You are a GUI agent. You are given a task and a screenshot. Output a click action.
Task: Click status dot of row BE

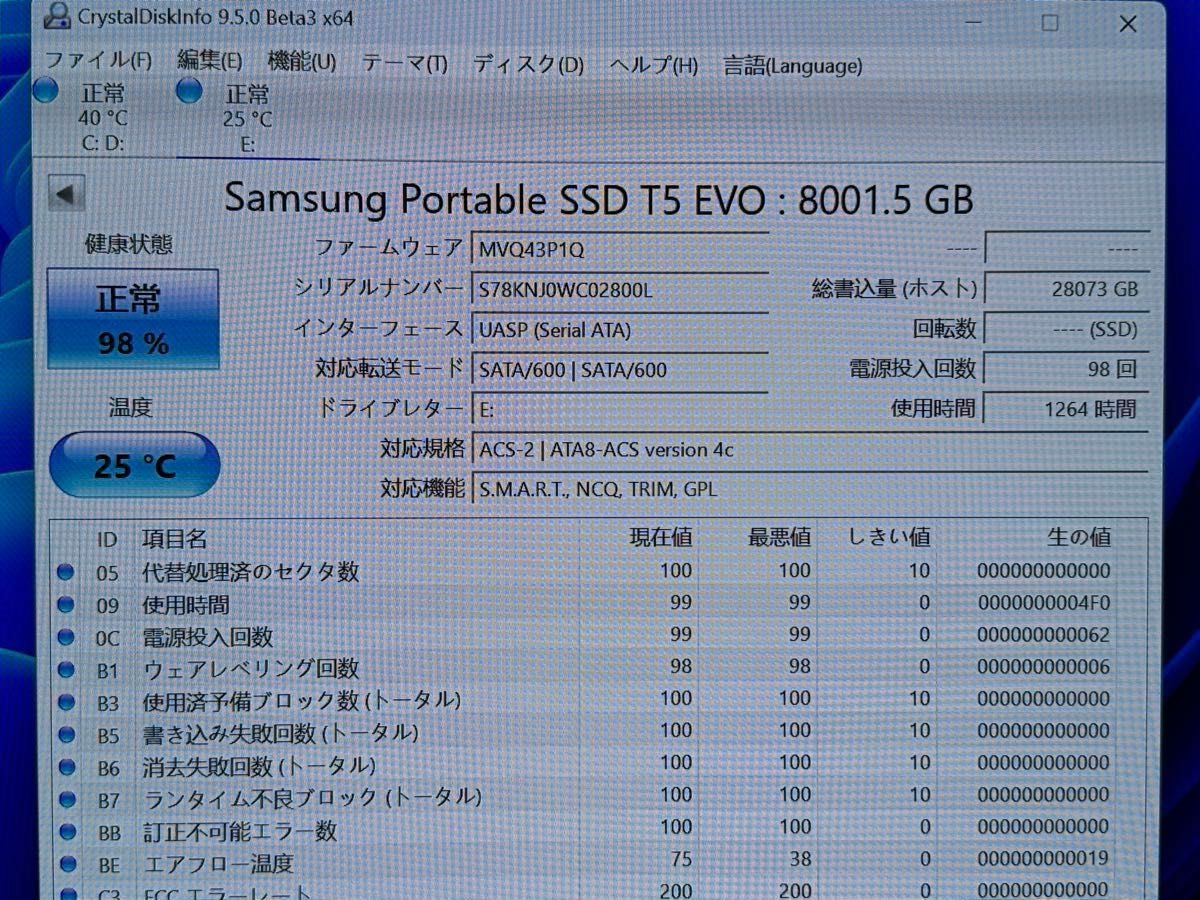66,863
